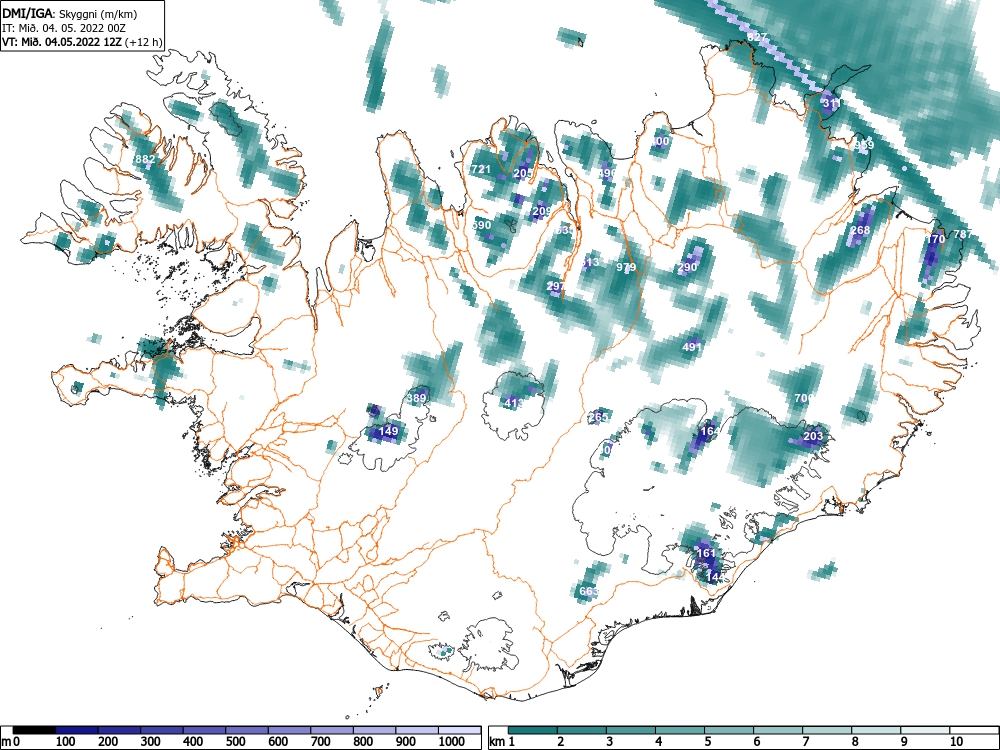Image resolution: width=1000 pixels, height=750 pixels.
Task: Click the '10' km legend label
Action: click(x=957, y=741)
